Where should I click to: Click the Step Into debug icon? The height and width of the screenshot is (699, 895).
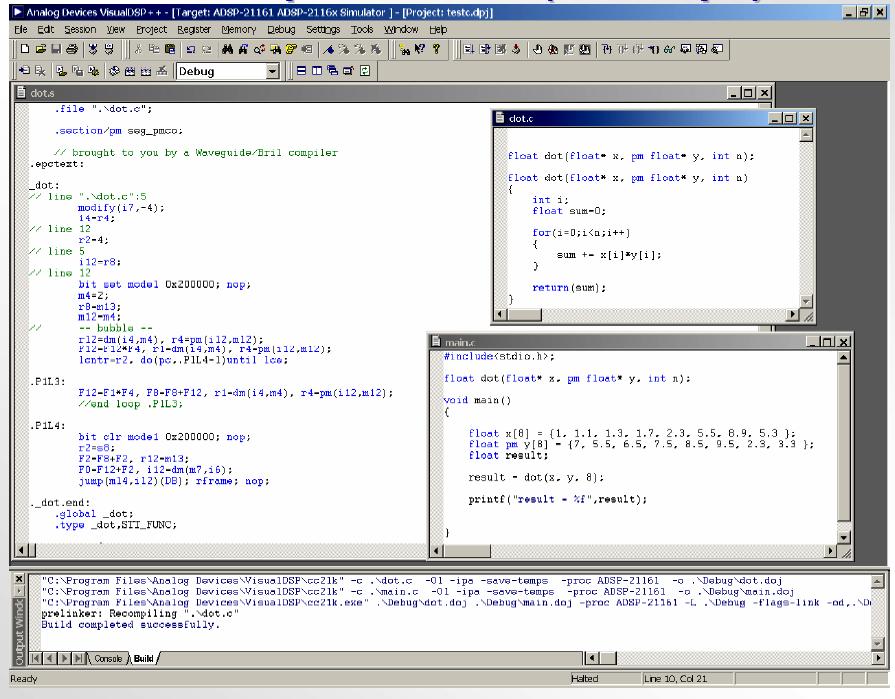pos(607,49)
